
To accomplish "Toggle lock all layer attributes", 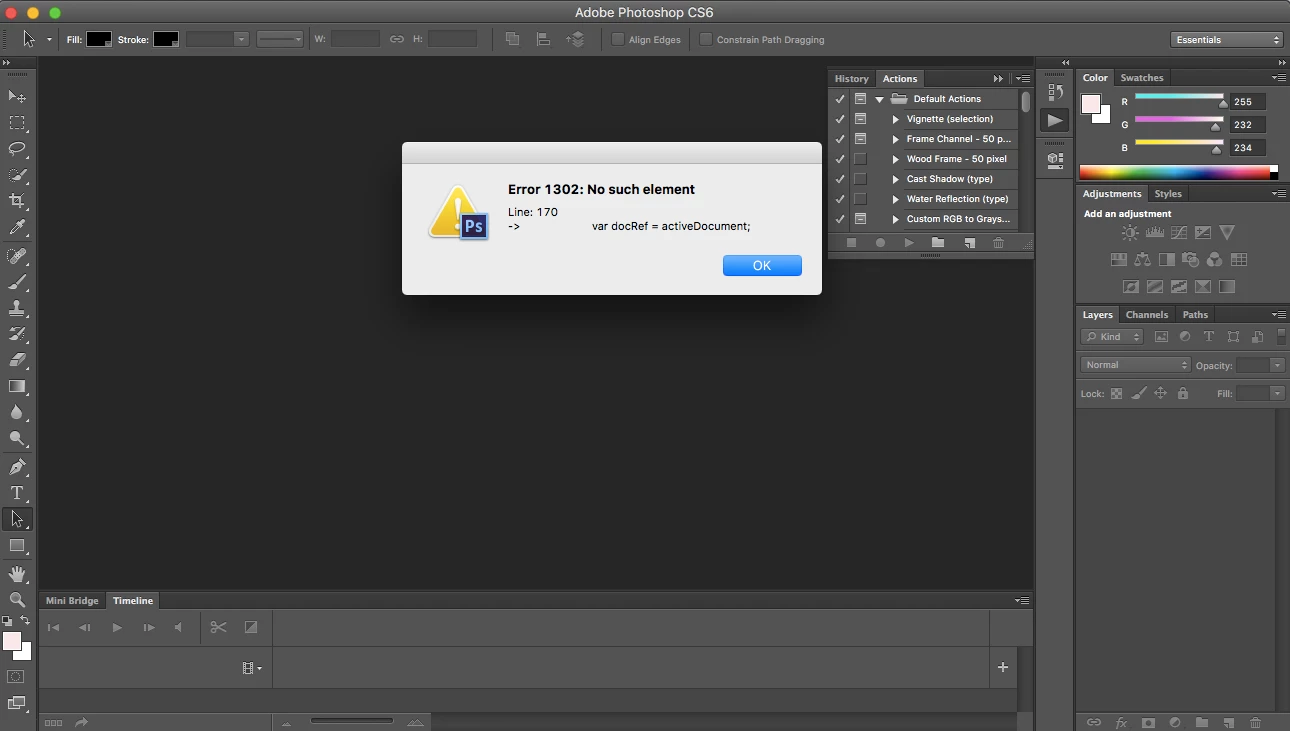I will click(1183, 394).
